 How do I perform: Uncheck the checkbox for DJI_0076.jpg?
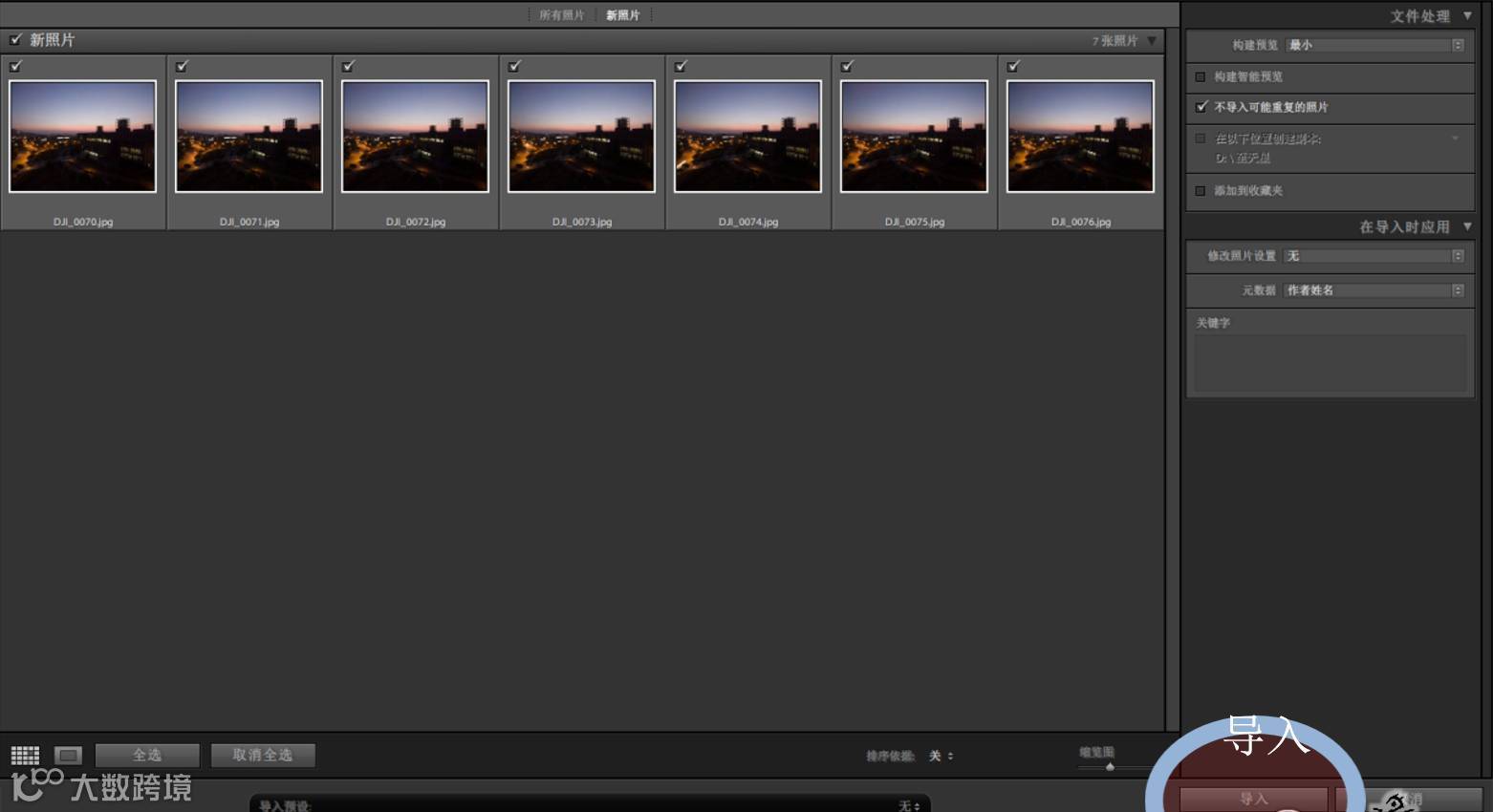[x=1013, y=66]
